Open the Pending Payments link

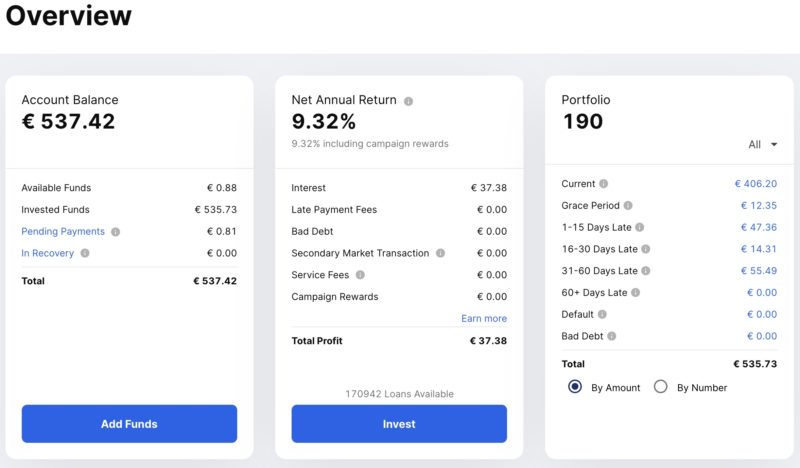pyautogui.click(x=63, y=232)
